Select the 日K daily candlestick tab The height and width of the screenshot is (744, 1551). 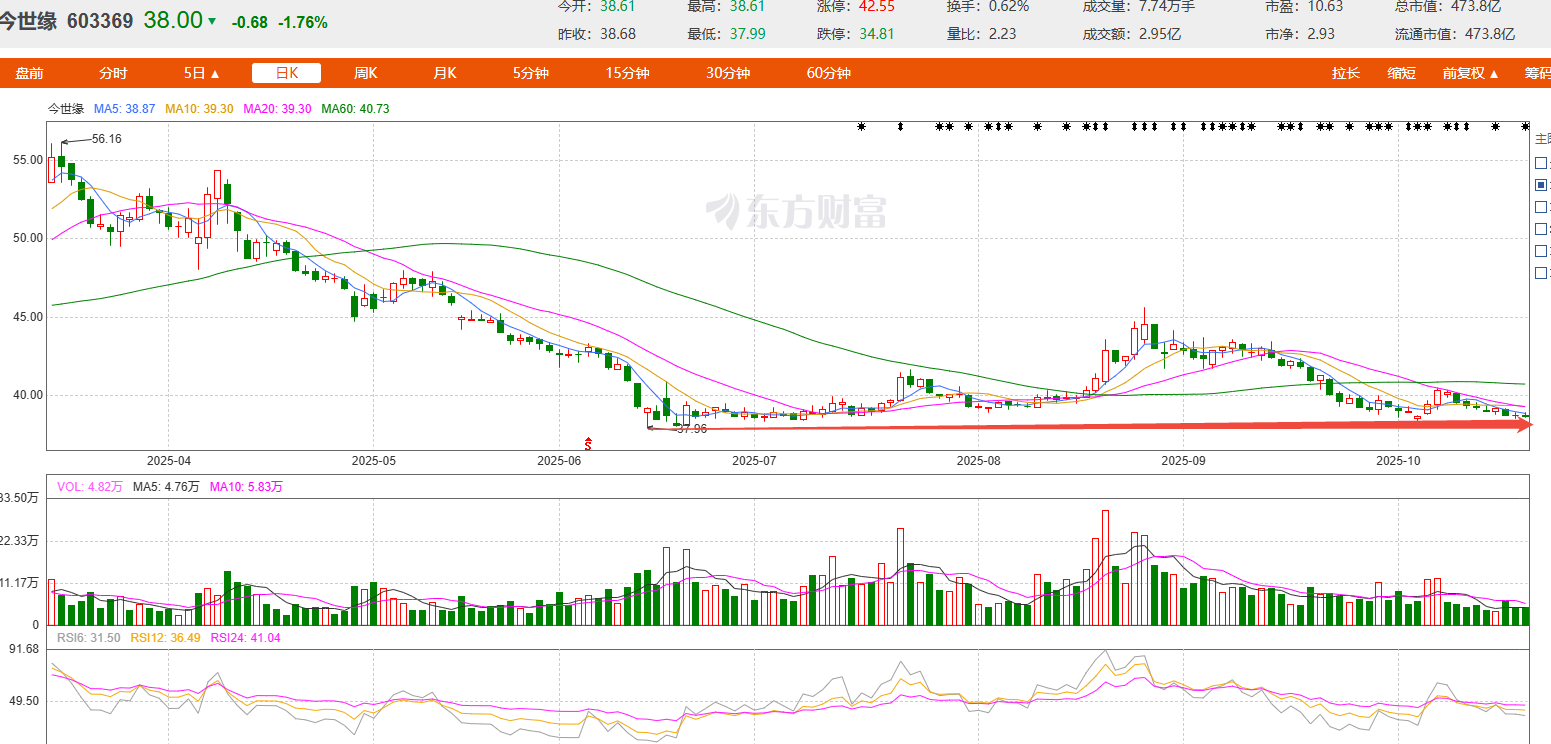(287, 73)
